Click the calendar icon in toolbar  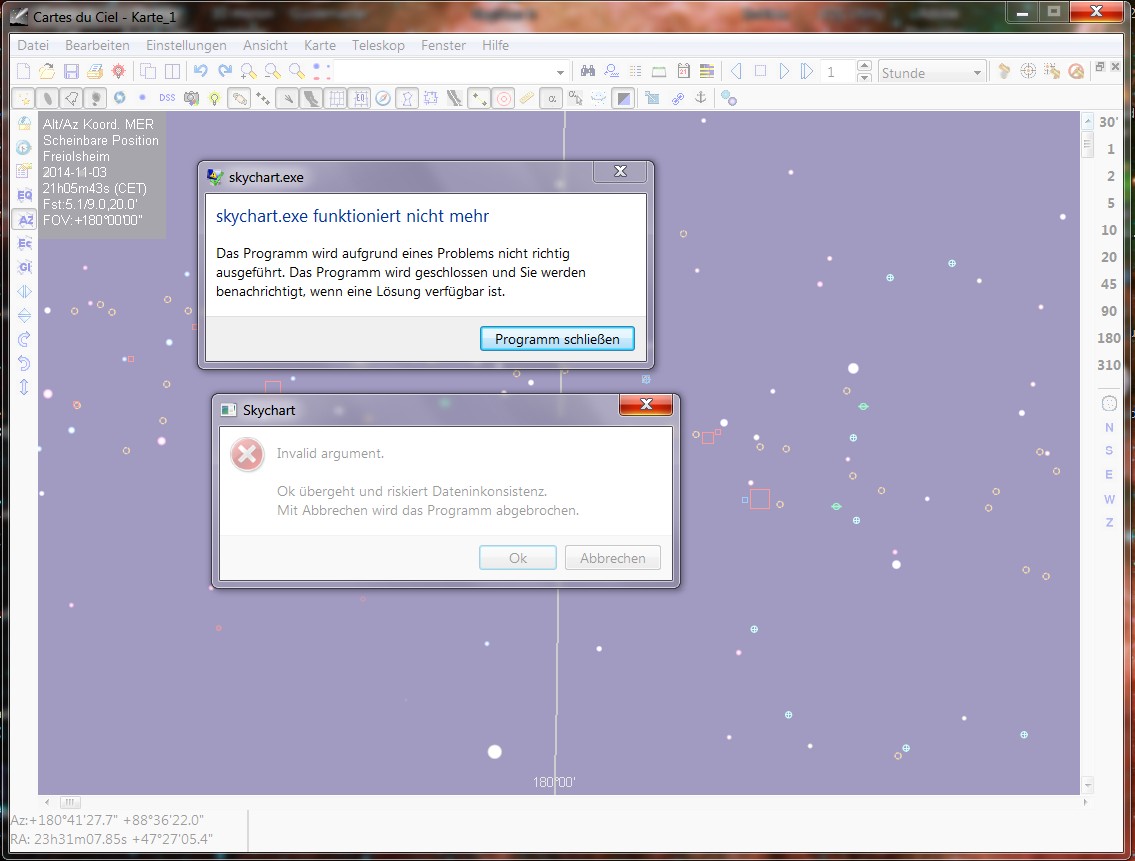click(x=684, y=71)
